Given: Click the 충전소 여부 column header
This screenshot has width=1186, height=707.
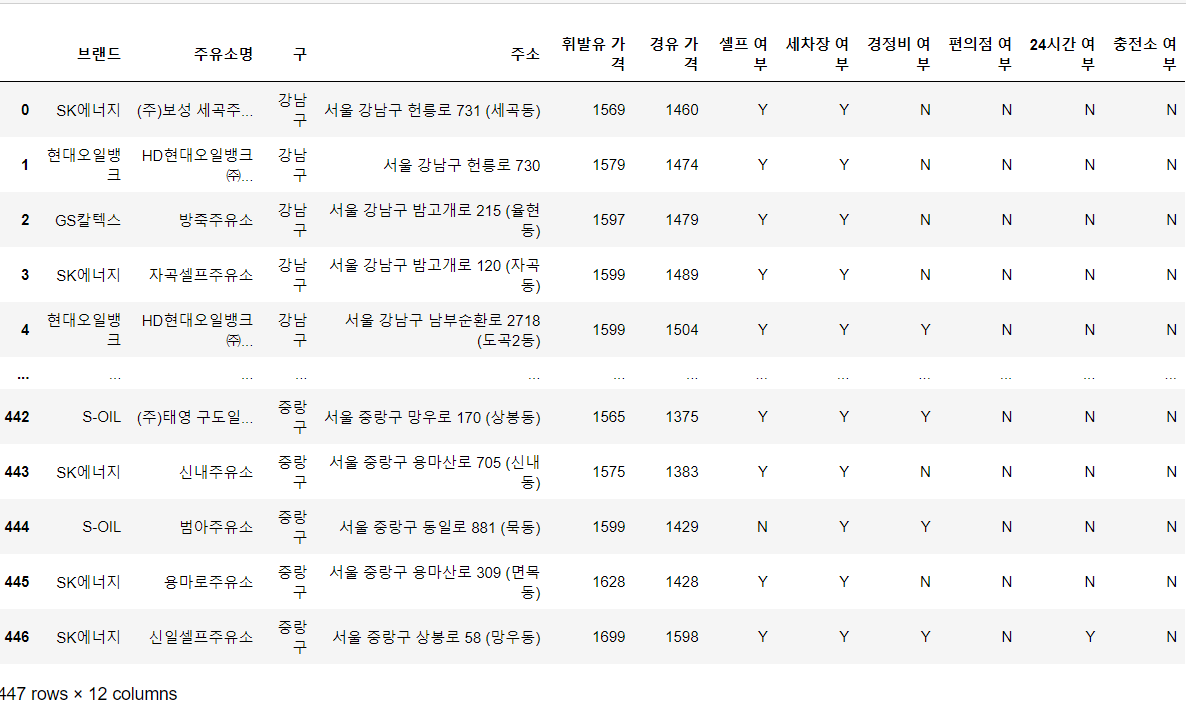Looking at the screenshot, I should pos(1145,54).
